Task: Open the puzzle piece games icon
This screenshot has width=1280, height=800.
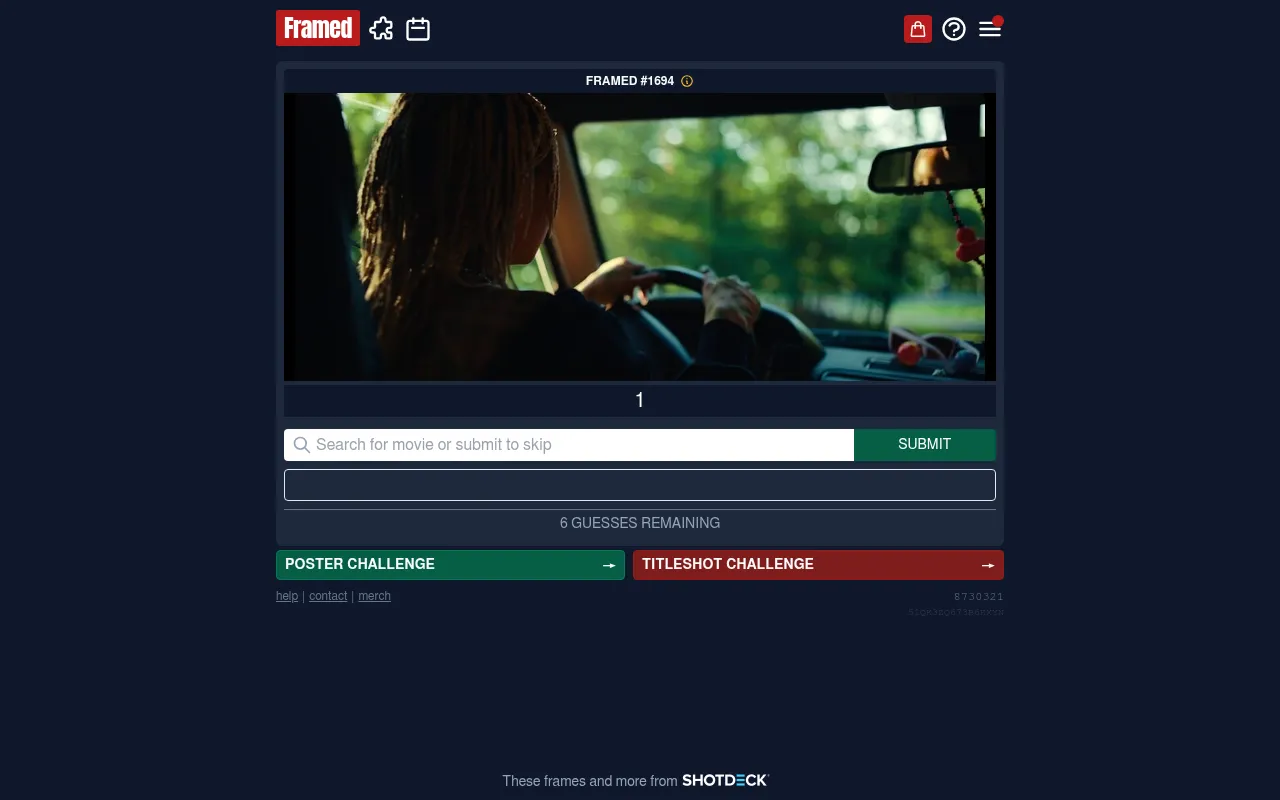Action: (381, 29)
